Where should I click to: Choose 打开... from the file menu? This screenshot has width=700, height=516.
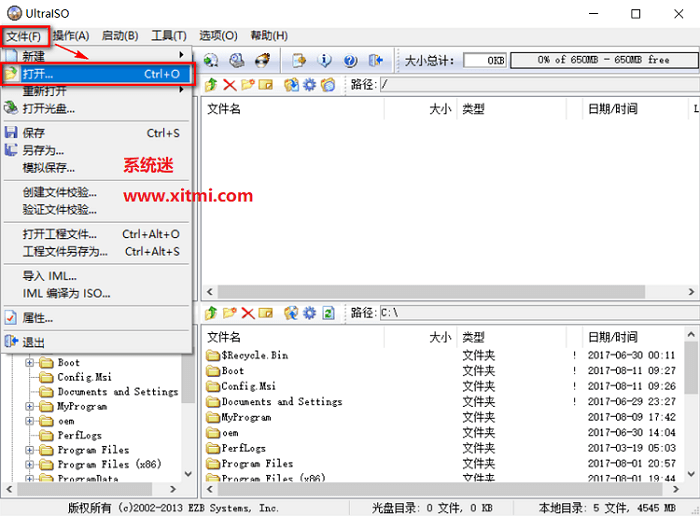(x=97, y=74)
